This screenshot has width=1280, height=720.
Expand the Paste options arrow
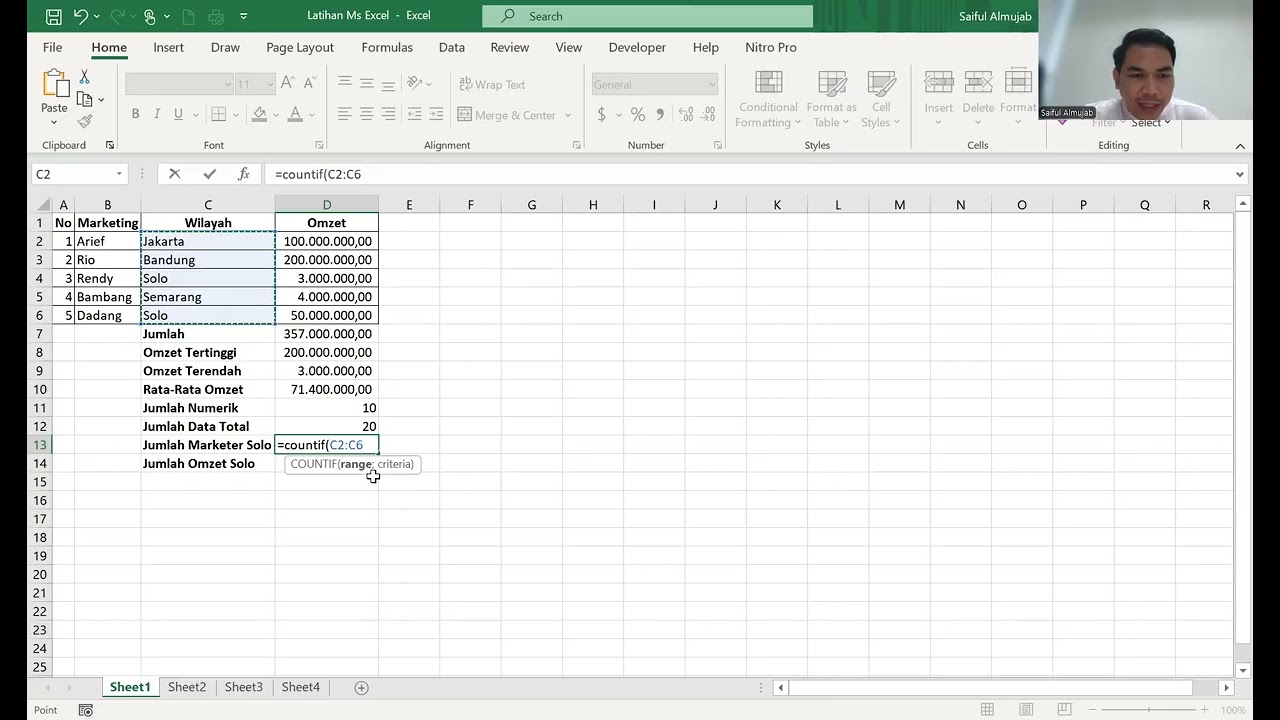[x=54, y=123]
